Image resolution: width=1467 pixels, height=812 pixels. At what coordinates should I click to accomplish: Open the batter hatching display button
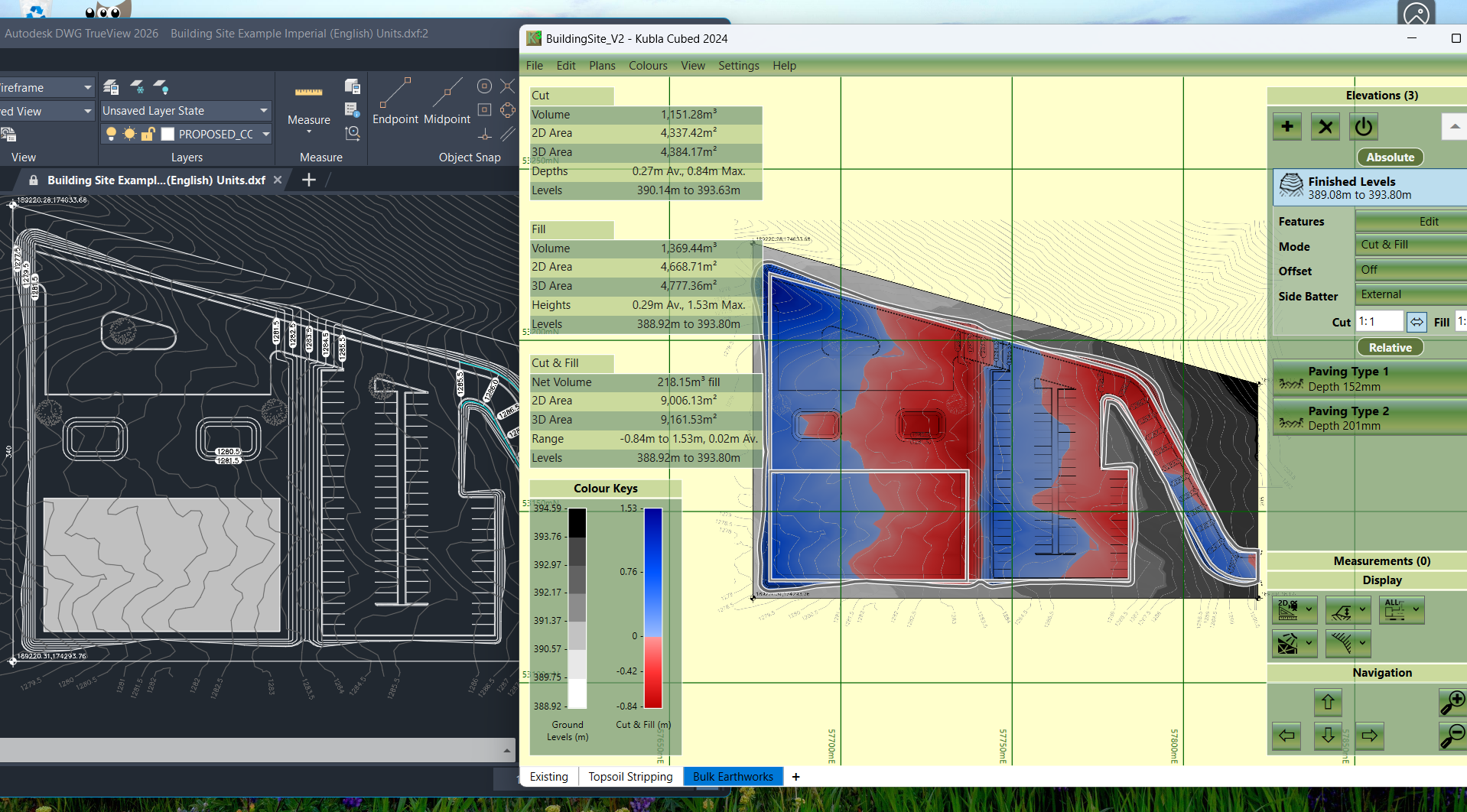click(x=1348, y=644)
